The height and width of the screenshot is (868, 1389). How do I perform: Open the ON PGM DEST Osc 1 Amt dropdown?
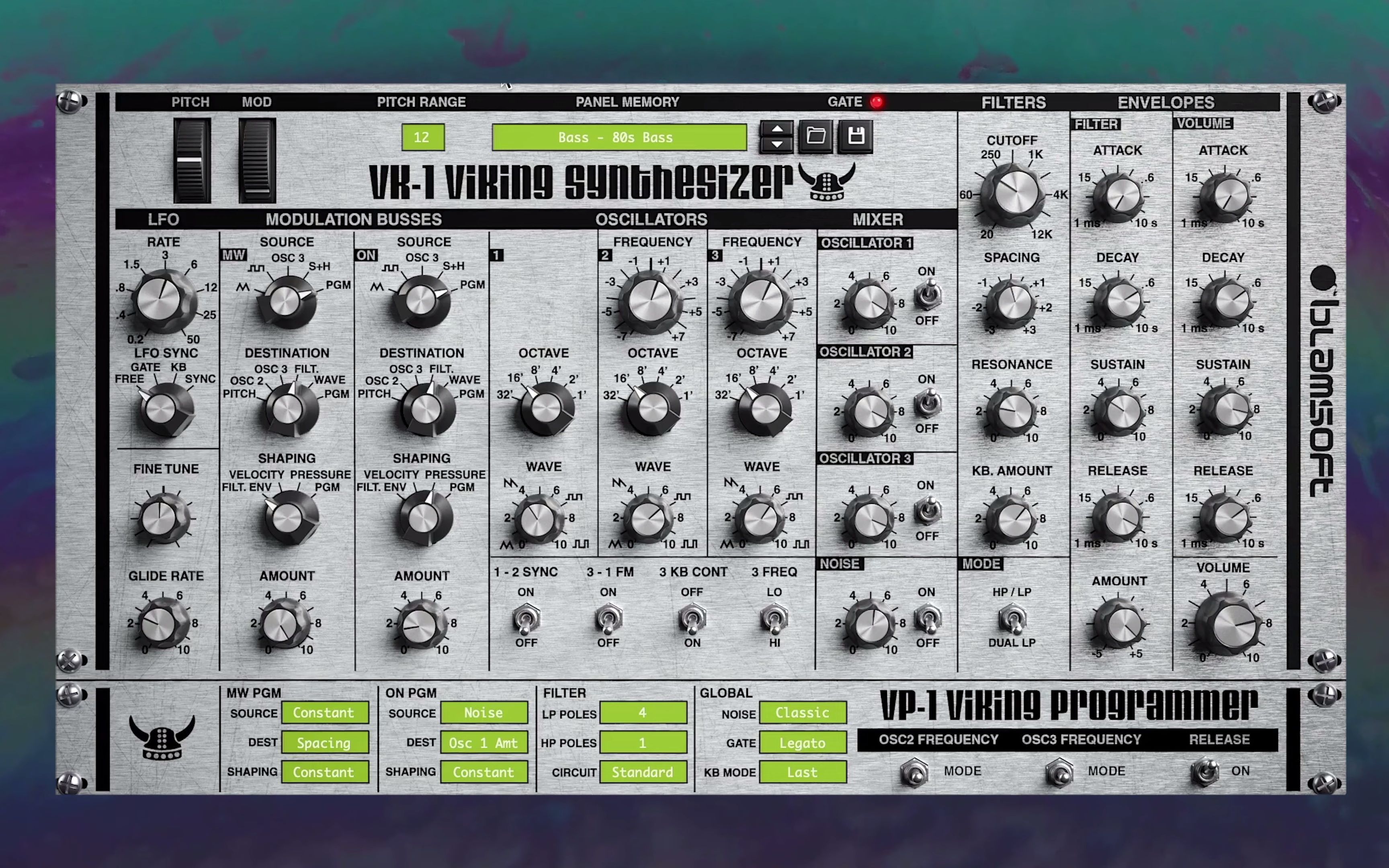[x=484, y=742]
